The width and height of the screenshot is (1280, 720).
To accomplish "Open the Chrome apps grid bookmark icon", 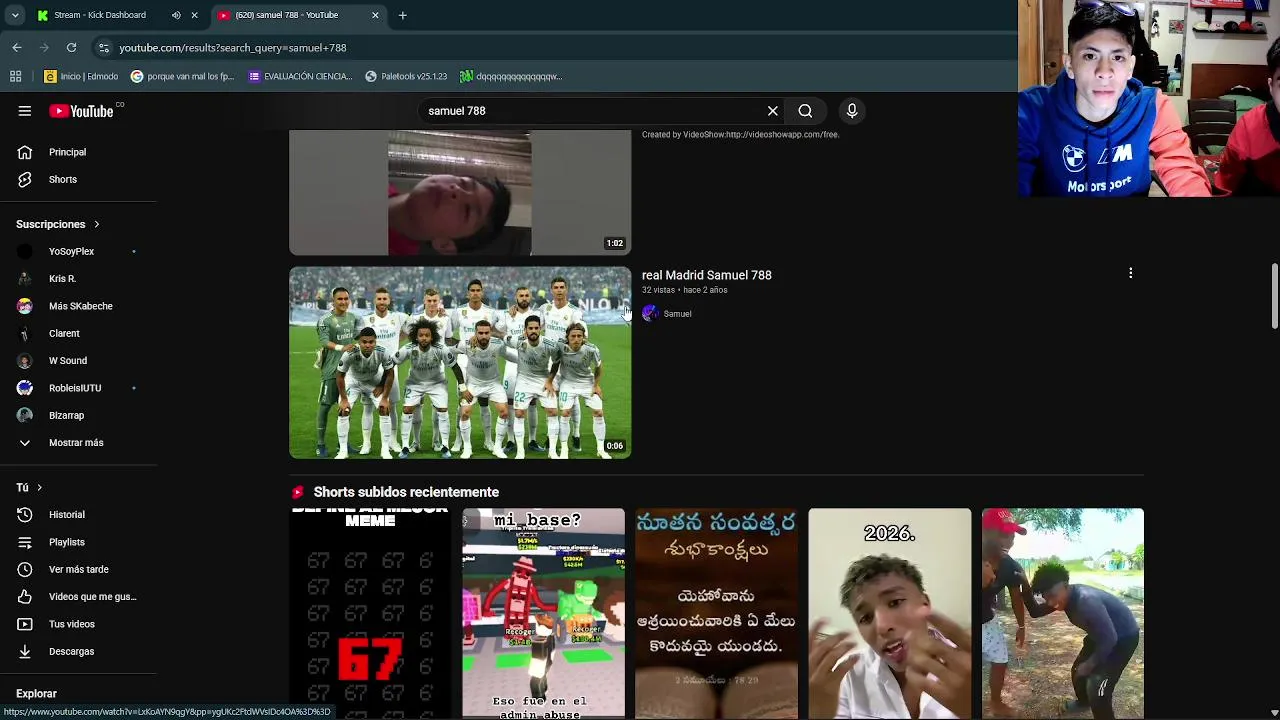I will 15,76.
